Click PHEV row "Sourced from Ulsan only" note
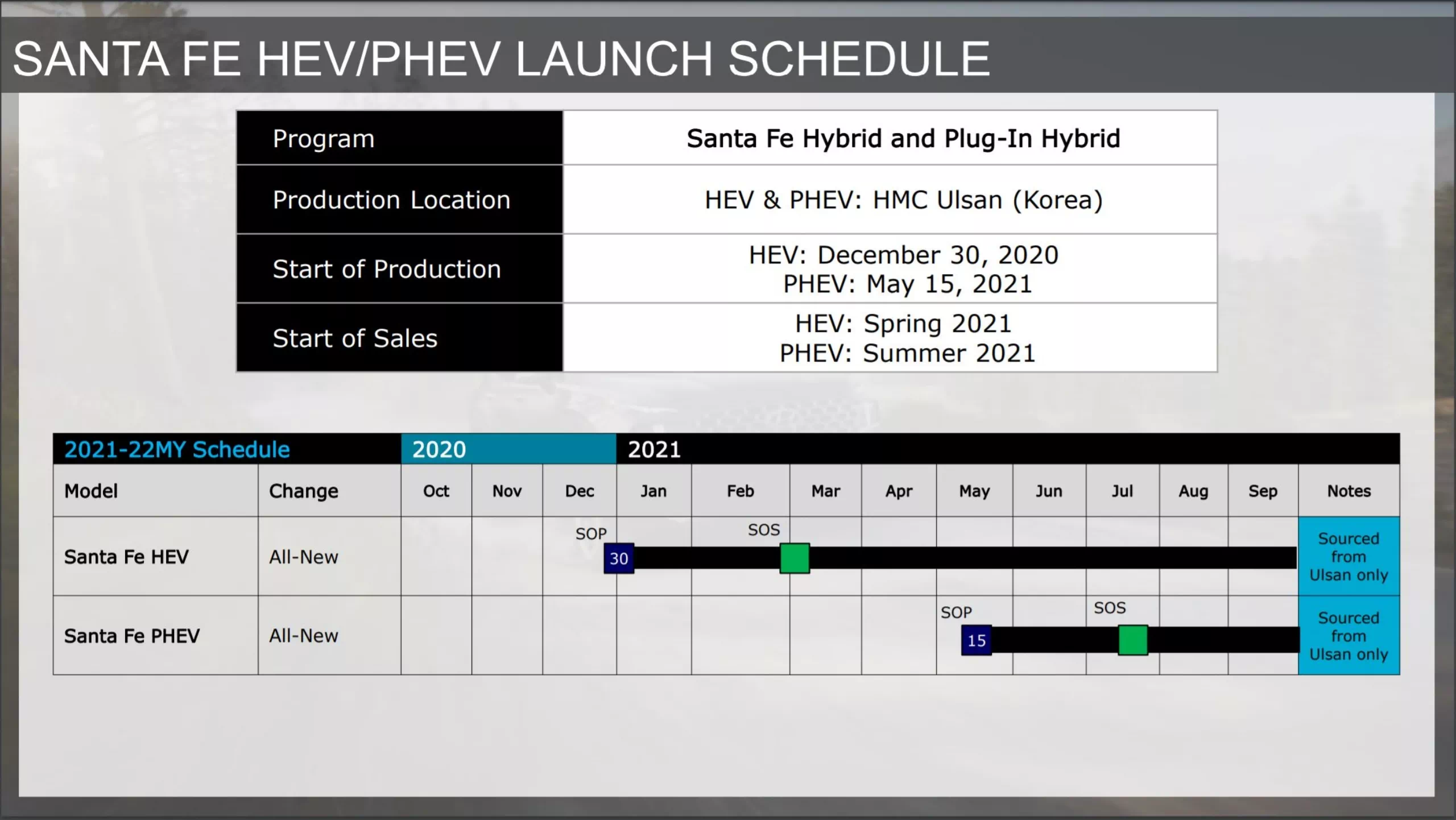This screenshot has height=820, width=1456. 1349,636
